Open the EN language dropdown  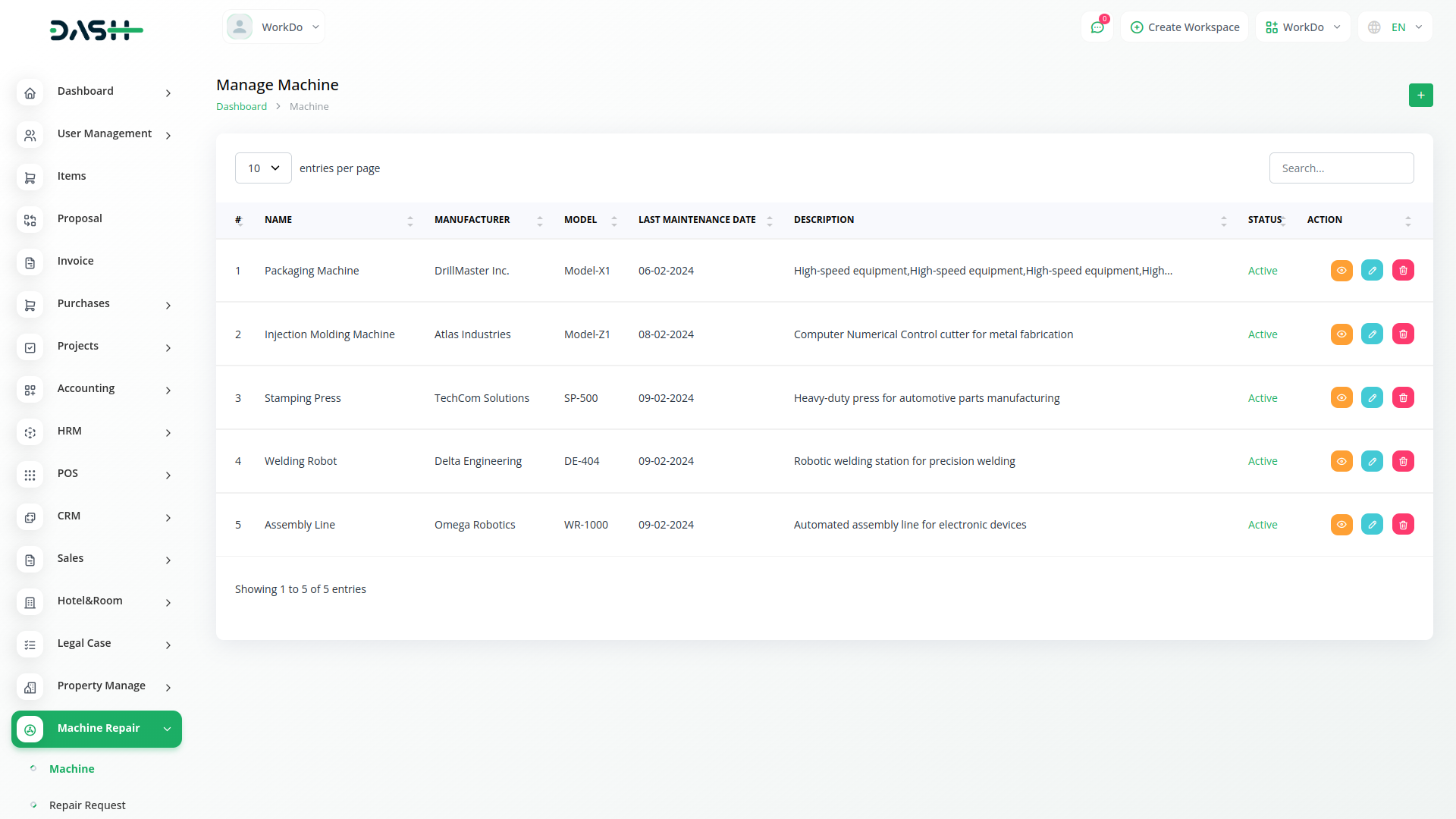click(1395, 27)
